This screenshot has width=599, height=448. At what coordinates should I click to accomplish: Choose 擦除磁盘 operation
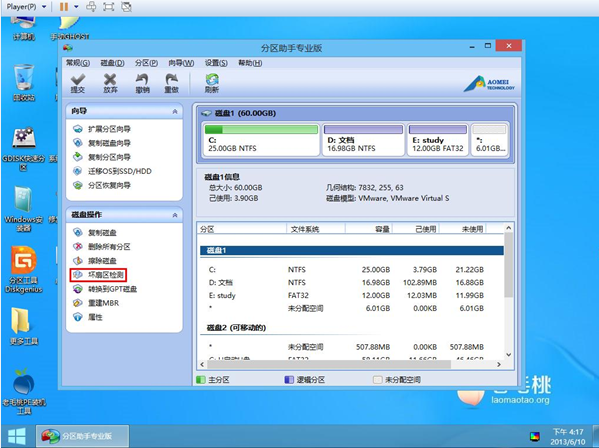[x=95, y=261]
